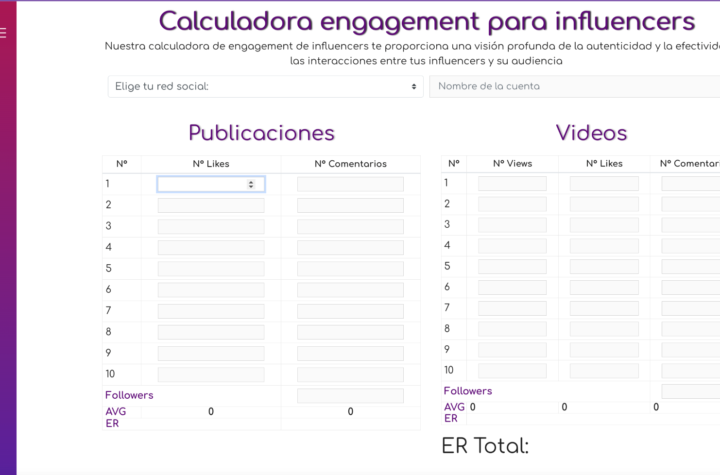Open the 'Elige tu red social' dropdown
This screenshot has height=475, width=720.
(x=264, y=87)
